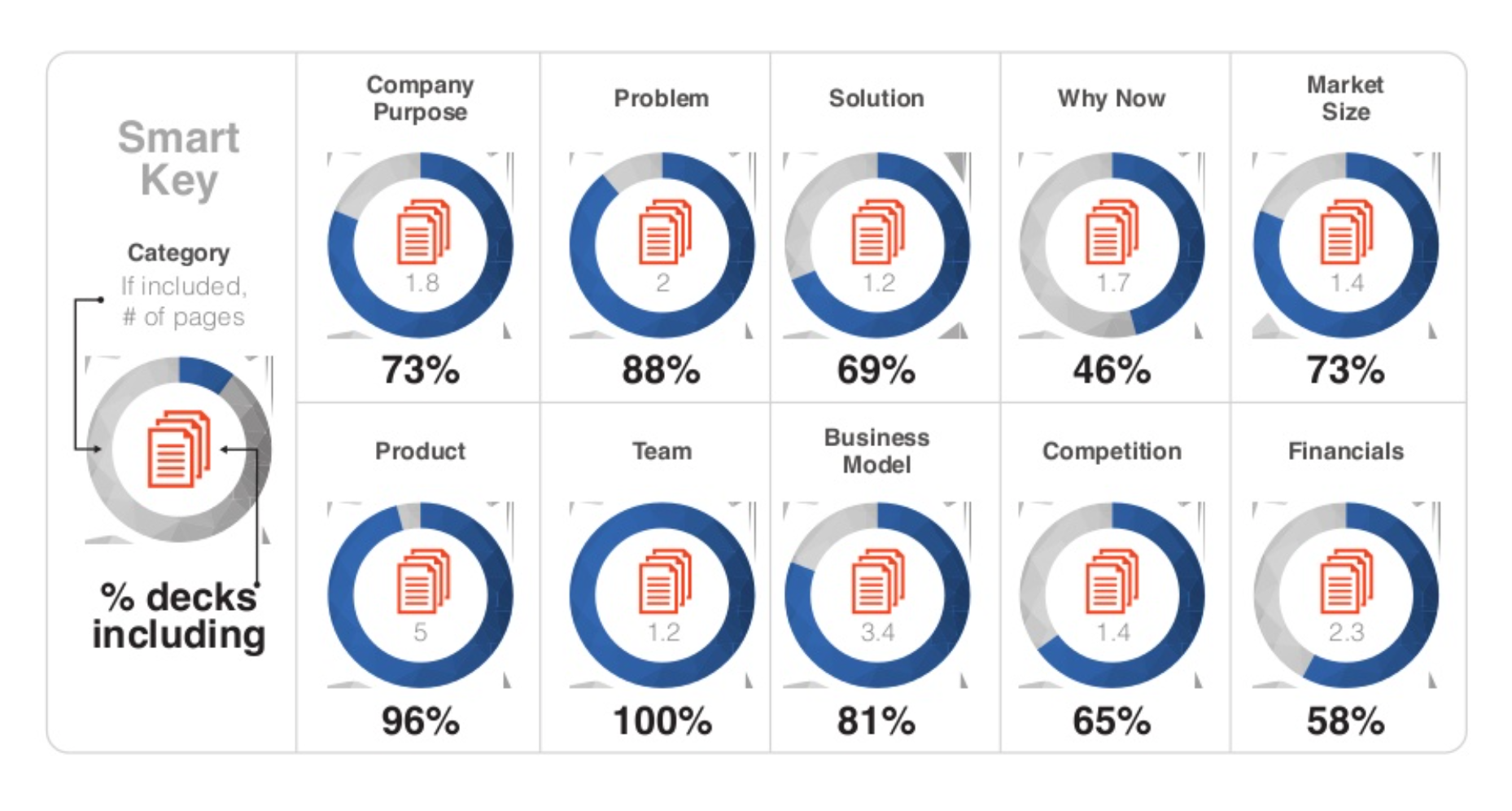This screenshot has width=1512, height=811.
Task: Click the Financials document icon
Action: coord(1346,581)
